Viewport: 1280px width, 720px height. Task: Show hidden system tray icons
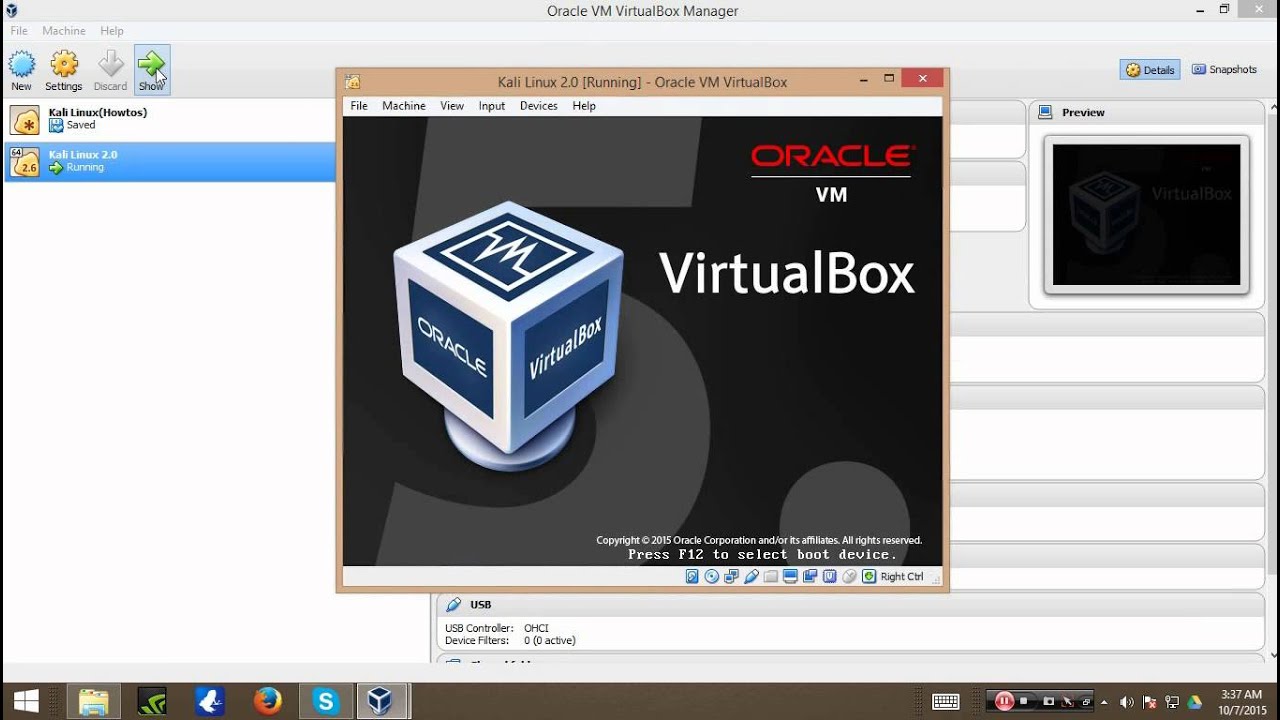(x=1104, y=702)
